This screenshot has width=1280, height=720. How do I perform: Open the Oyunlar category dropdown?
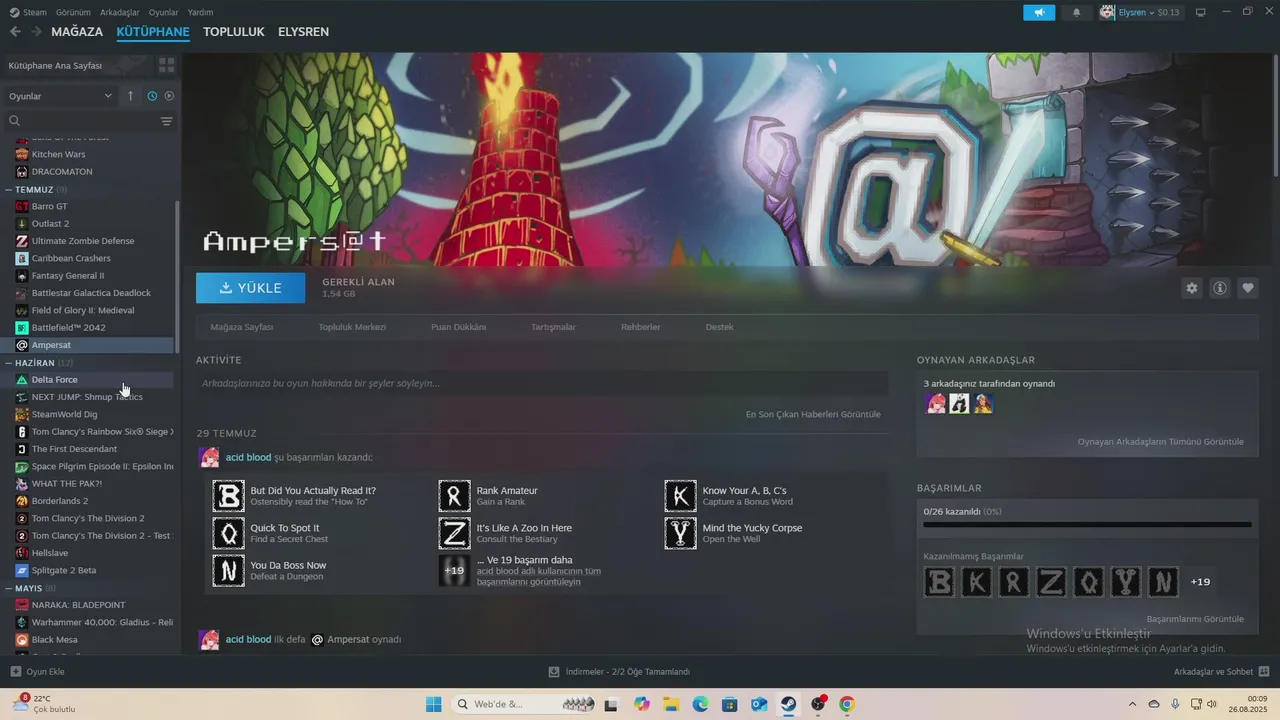coord(60,96)
